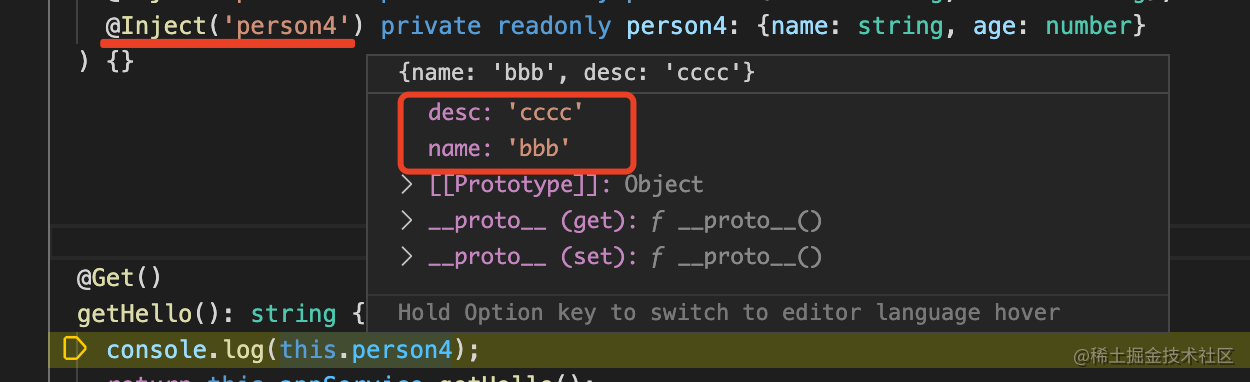Expand the __proto__ (set) chevron

pyautogui.click(x=406, y=257)
